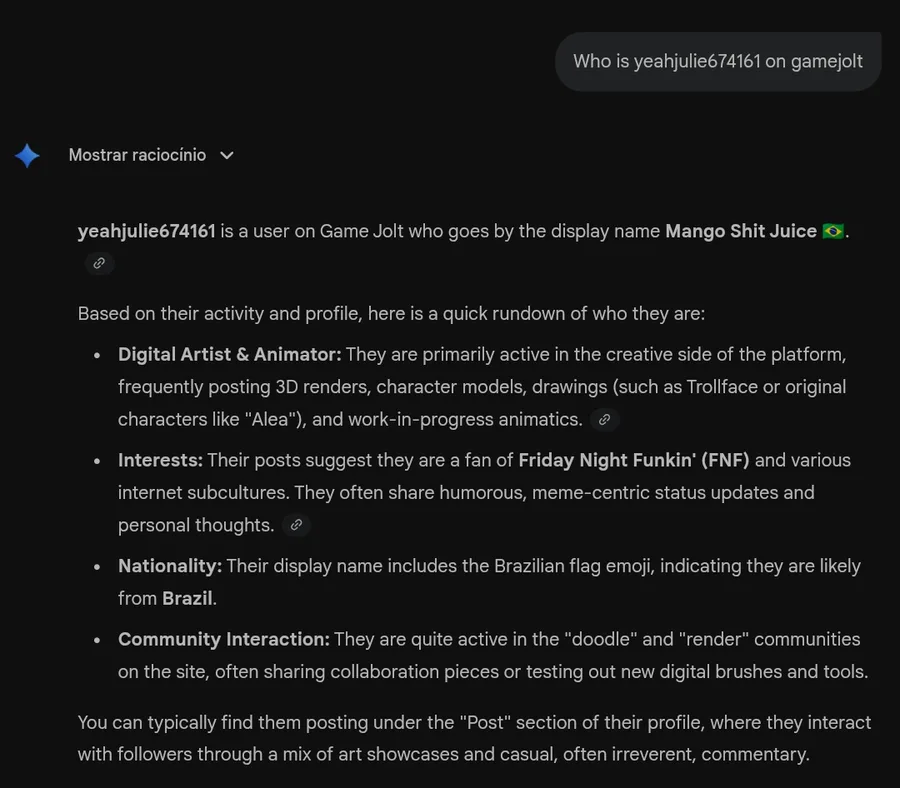900x788 pixels.
Task: Click the bold username "yeahjulie674161" in the response
Action: (x=147, y=232)
